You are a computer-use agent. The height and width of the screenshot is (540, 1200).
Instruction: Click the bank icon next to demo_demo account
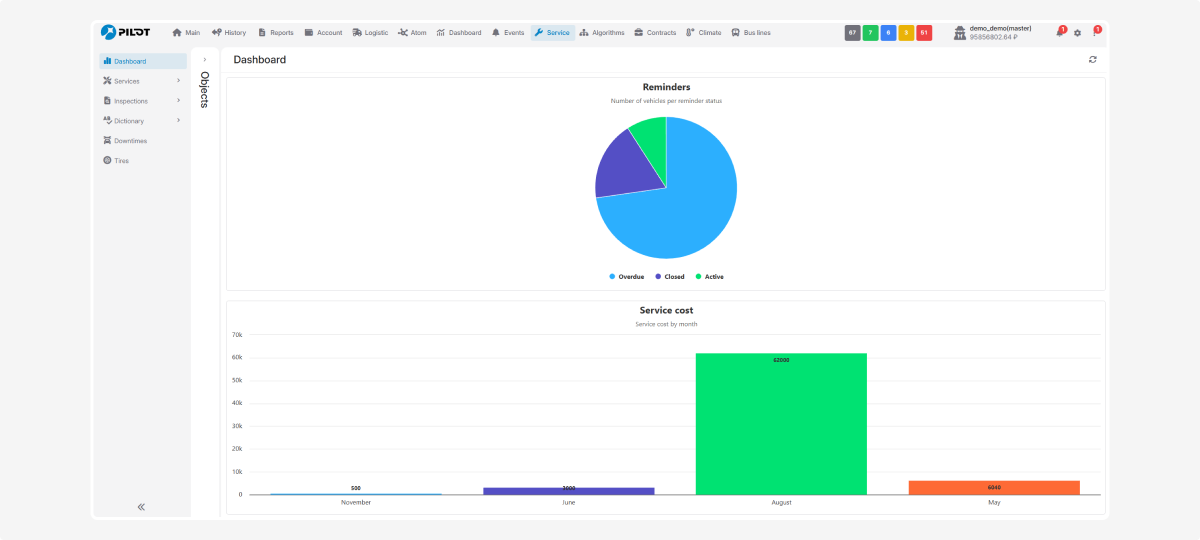click(x=960, y=33)
